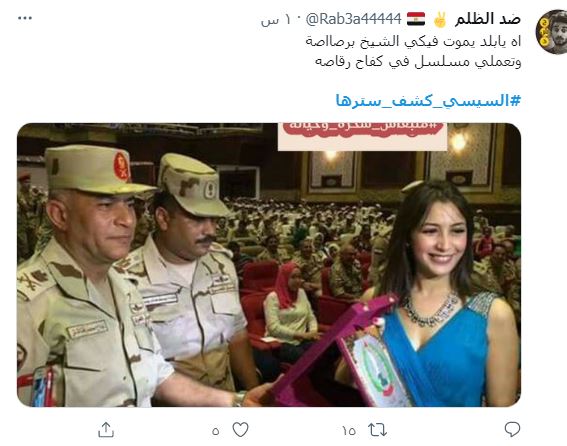Viewport: 567px width, 446px height.
Task: Click the reply speech bubble icon
Action: coord(512,429)
